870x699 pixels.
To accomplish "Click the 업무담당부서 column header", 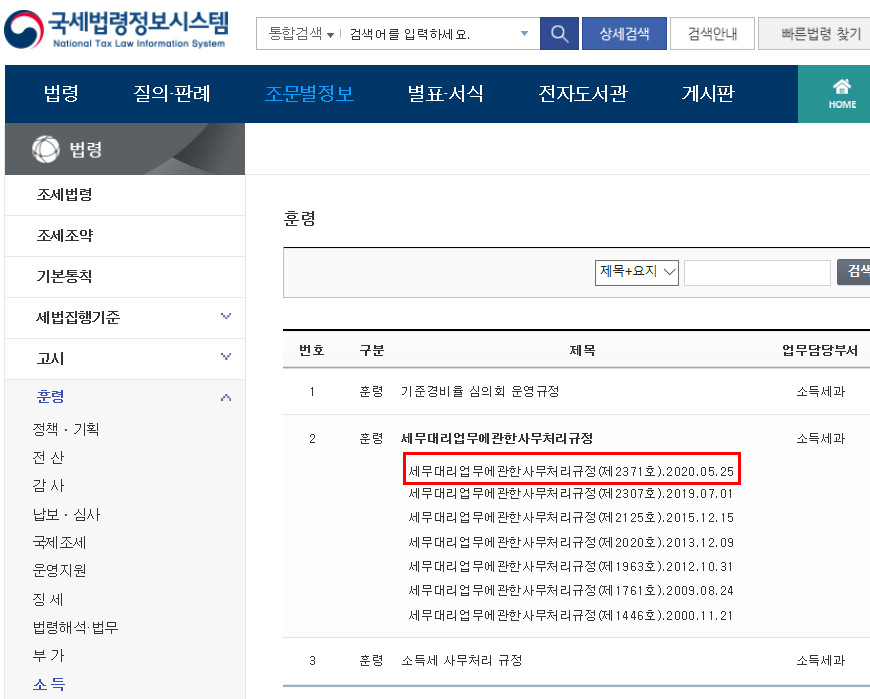I will (x=820, y=351).
